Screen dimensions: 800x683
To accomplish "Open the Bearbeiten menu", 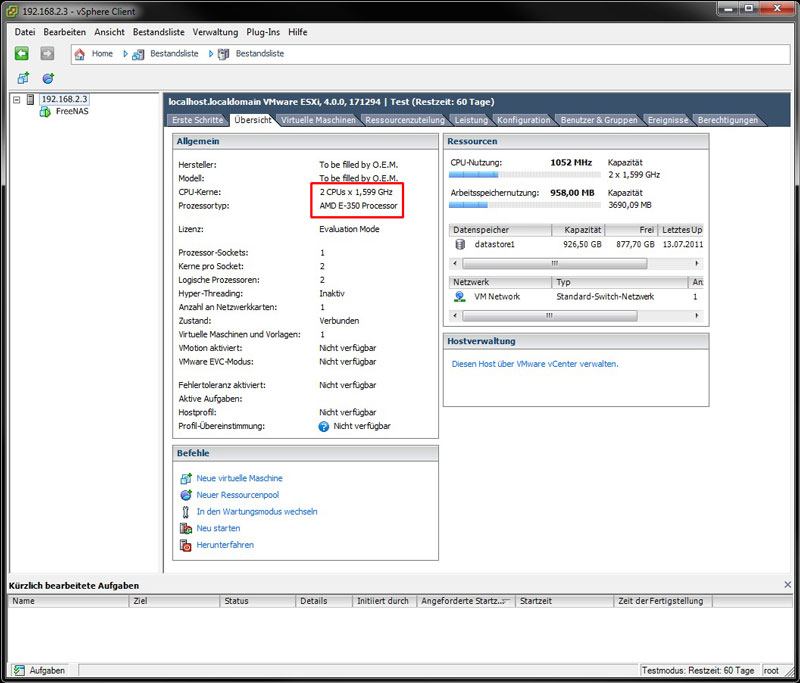I will 64,32.
